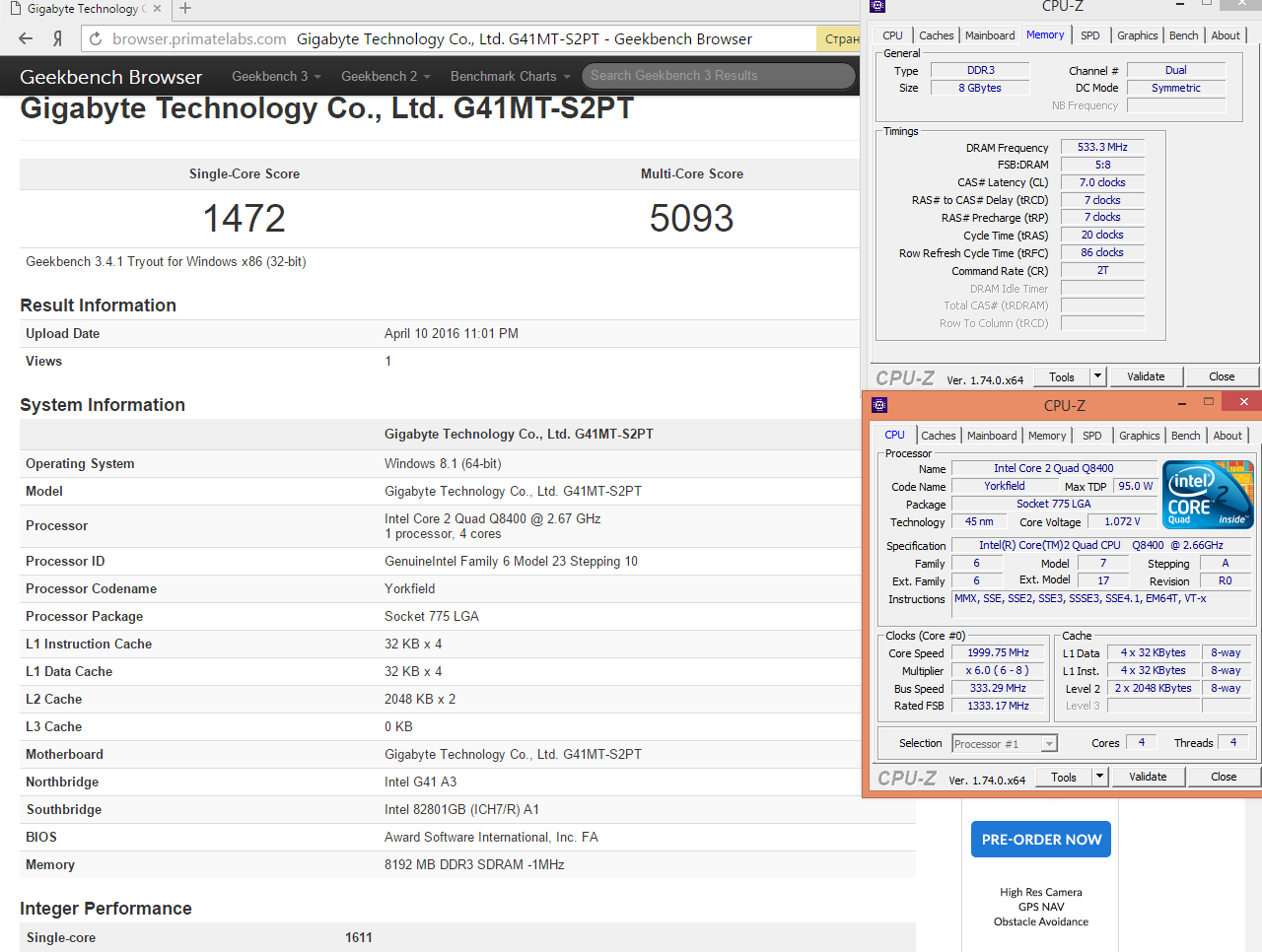Go back using browser back arrow
This screenshot has height=952, width=1262.
(26, 38)
